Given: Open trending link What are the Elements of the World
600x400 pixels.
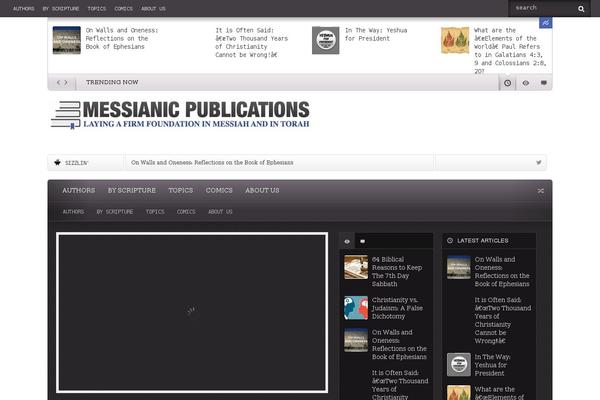Looking at the screenshot, I should click(x=510, y=51).
